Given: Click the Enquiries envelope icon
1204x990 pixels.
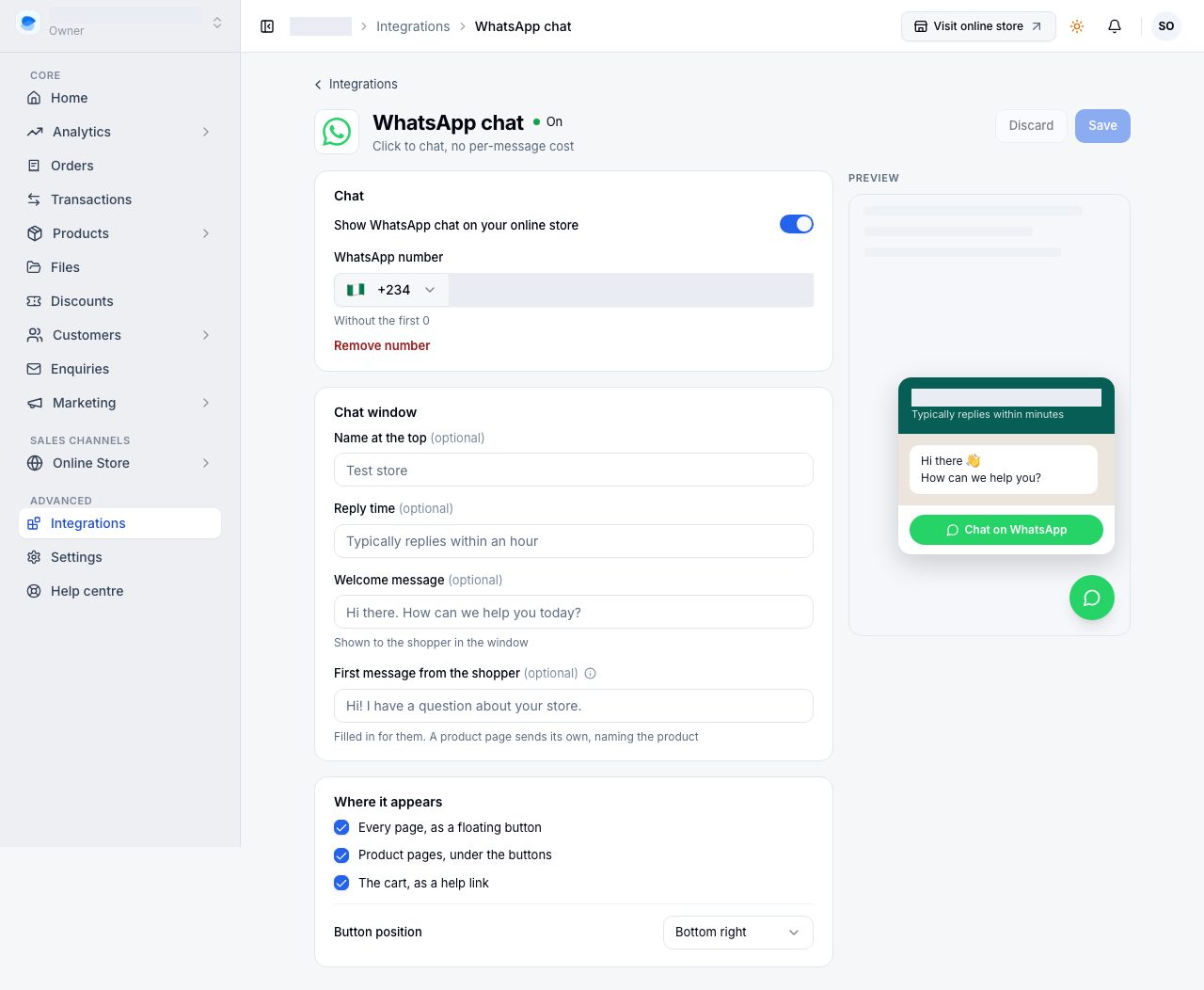Looking at the screenshot, I should point(34,369).
